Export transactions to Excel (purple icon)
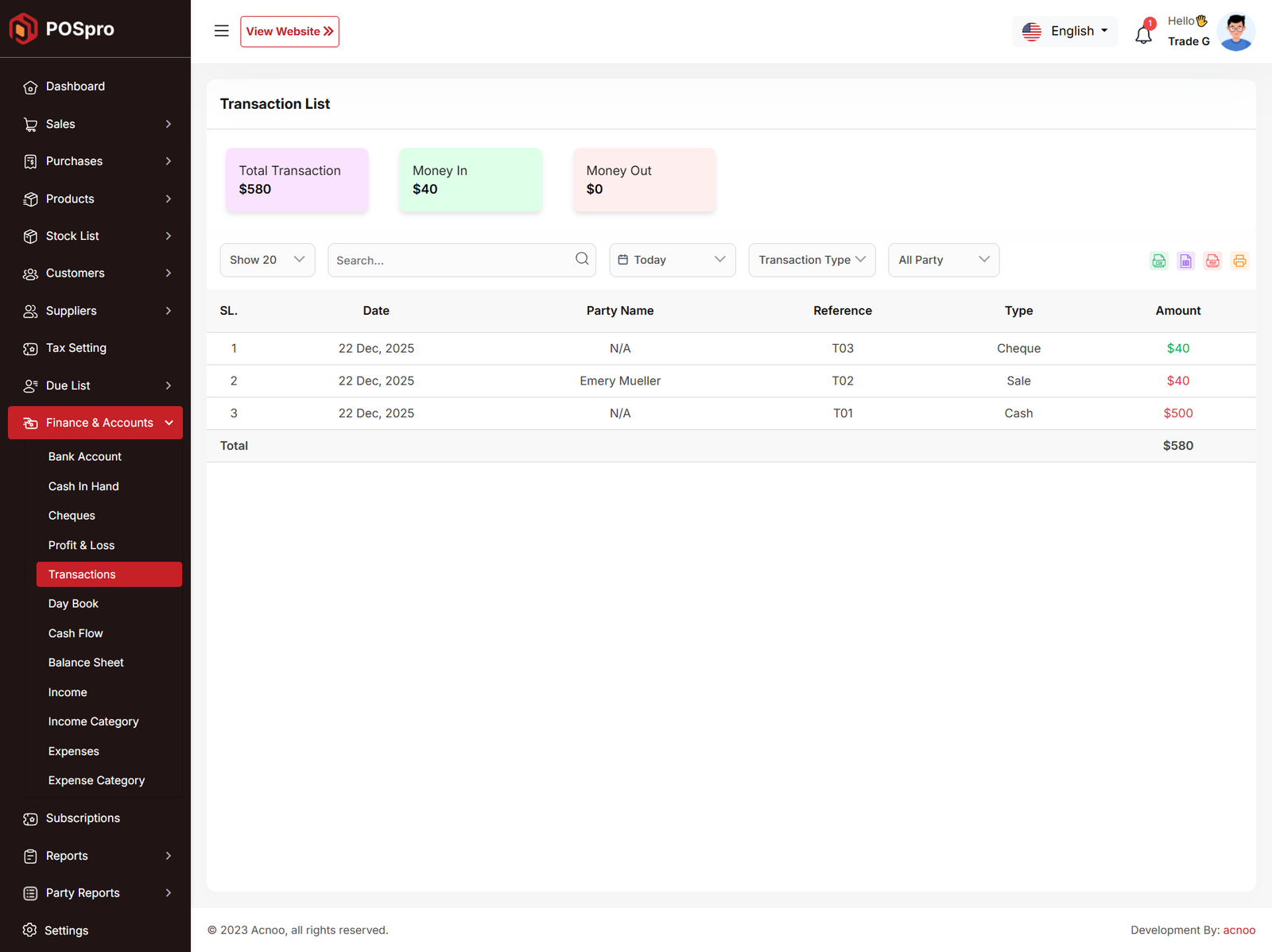 pyautogui.click(x=1185, y=261)
